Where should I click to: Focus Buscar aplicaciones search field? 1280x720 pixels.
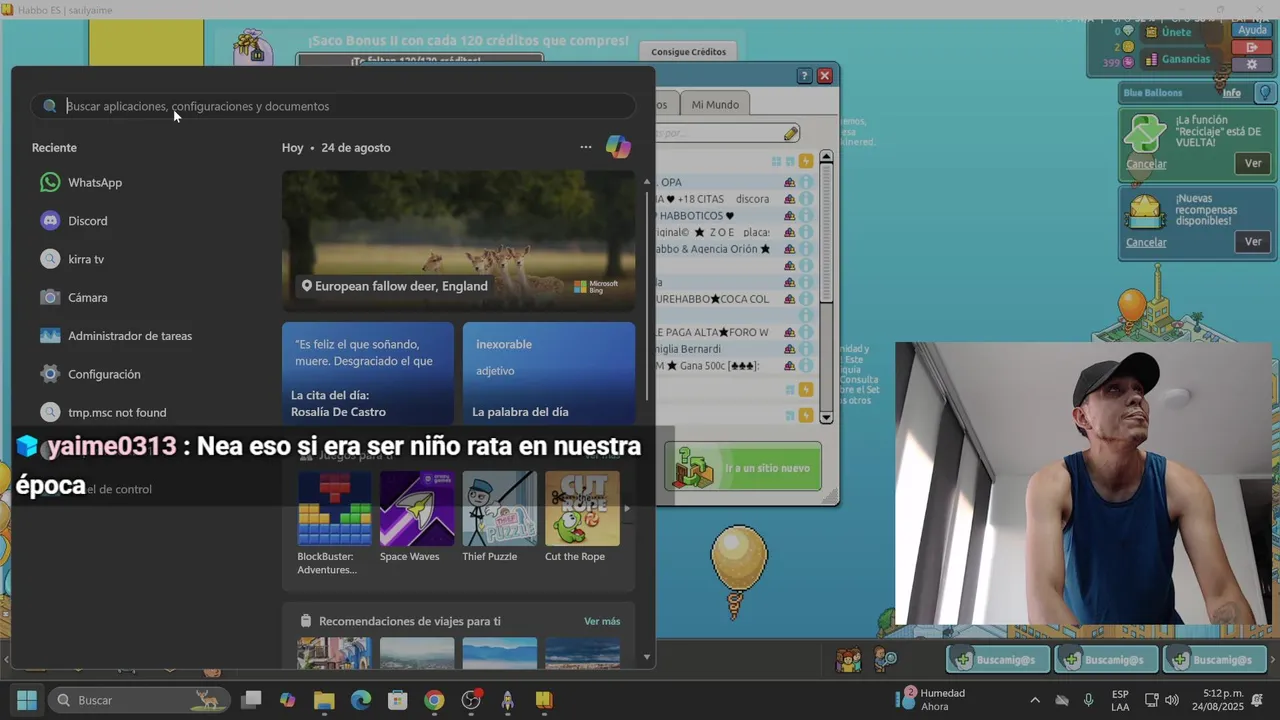(333, 106)
